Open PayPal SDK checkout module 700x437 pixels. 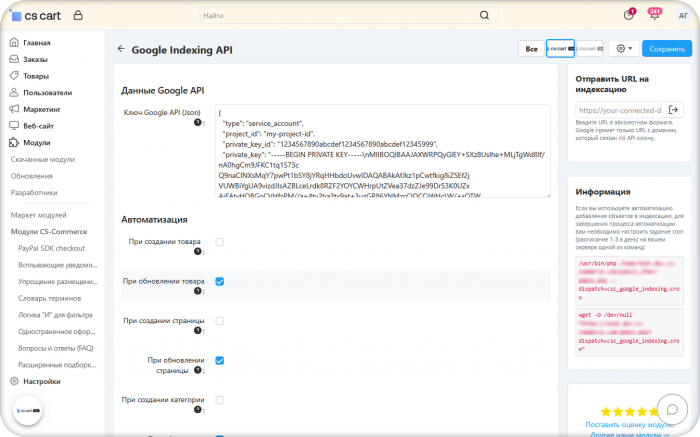point(51,248)
